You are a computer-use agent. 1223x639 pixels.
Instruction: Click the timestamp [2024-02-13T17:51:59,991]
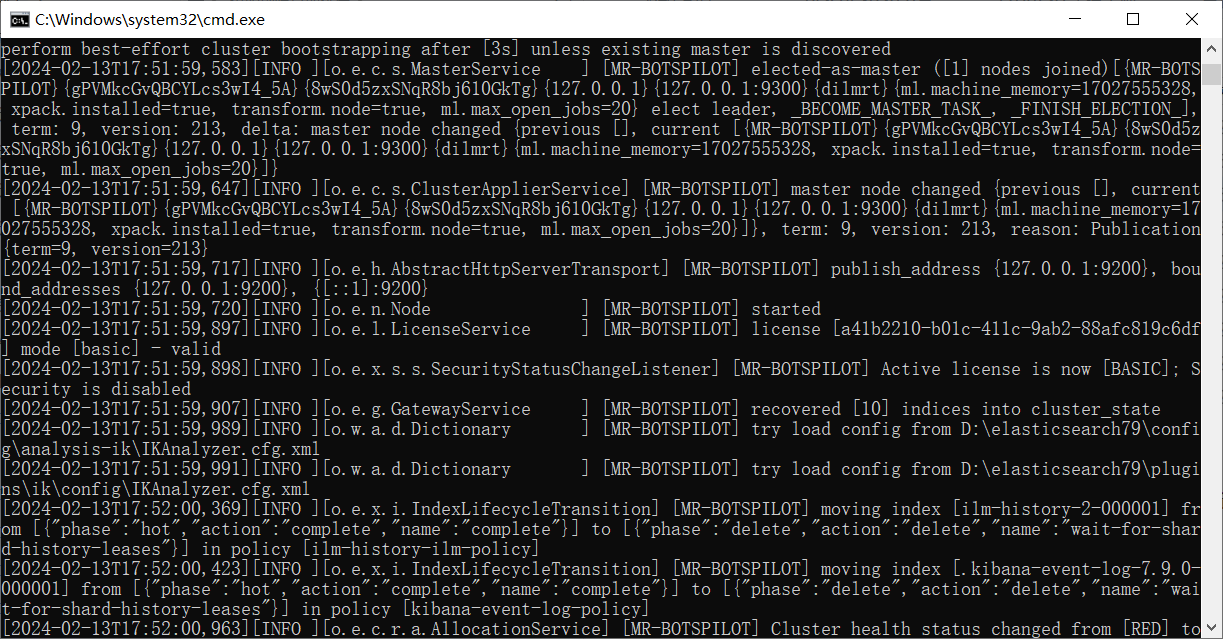pyautogui.click(x=126, y=469)
